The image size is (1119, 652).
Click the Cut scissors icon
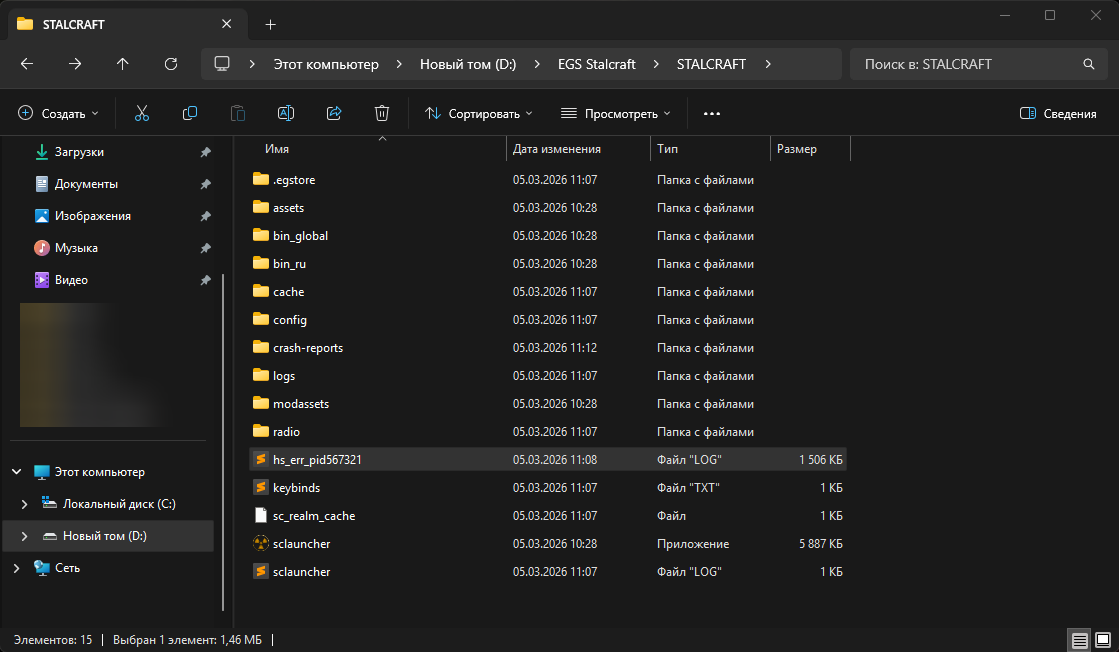[x=141, y=114]
